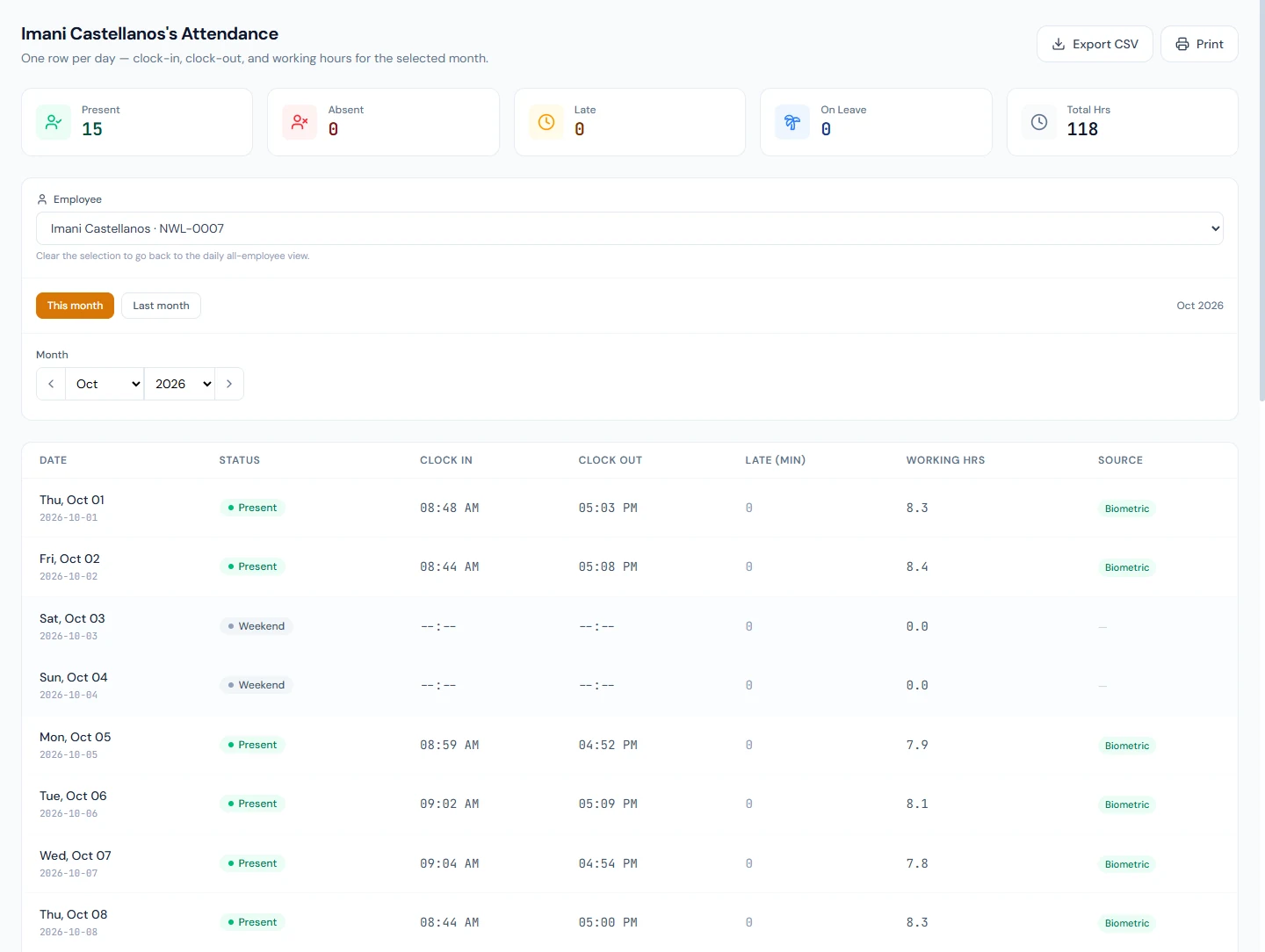1265x952 pixels.
Task: Click clock-out time 04:54 PM
Action: [608, 863]
